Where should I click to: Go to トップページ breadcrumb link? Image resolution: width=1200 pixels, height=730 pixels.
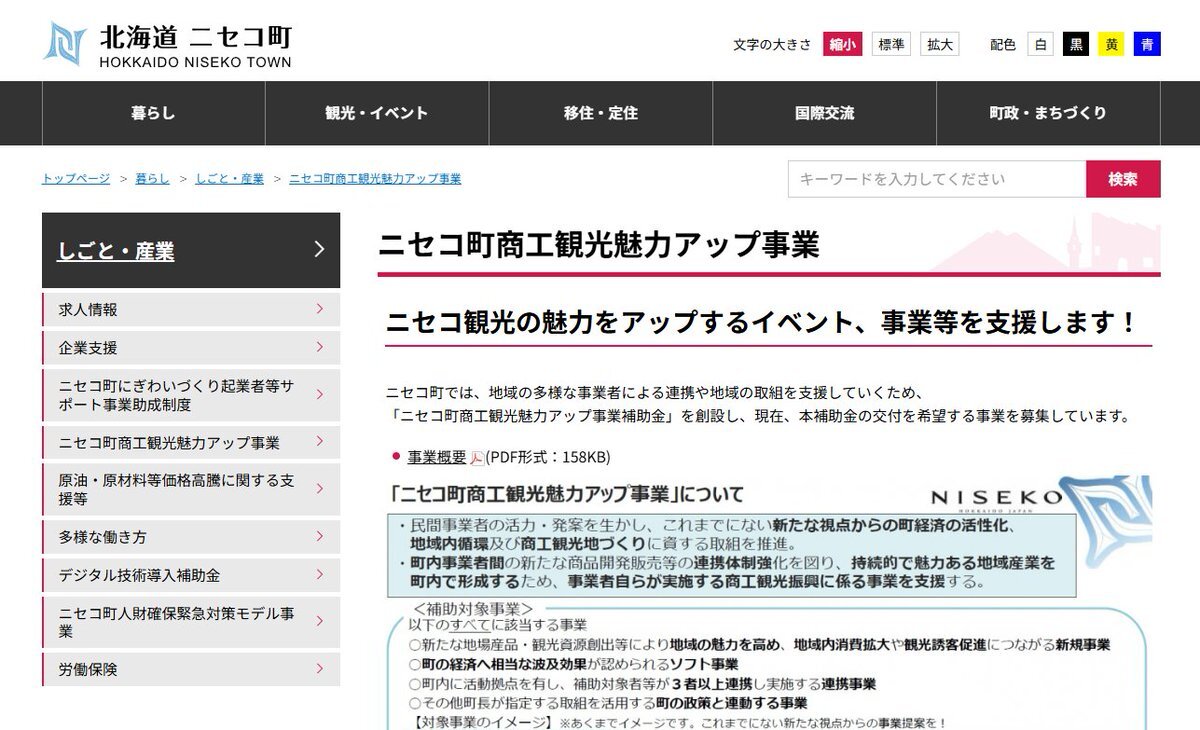tap(76, 179)
